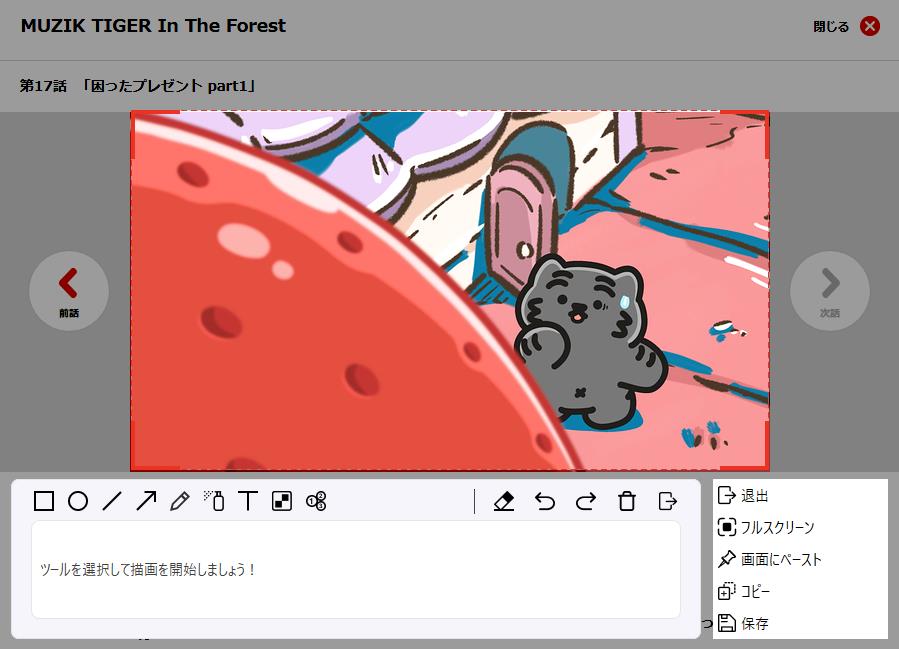This screenshot has width=899, height=649.
Task: Select the rectangle drawing tool
Action: [x=44, y=501]
